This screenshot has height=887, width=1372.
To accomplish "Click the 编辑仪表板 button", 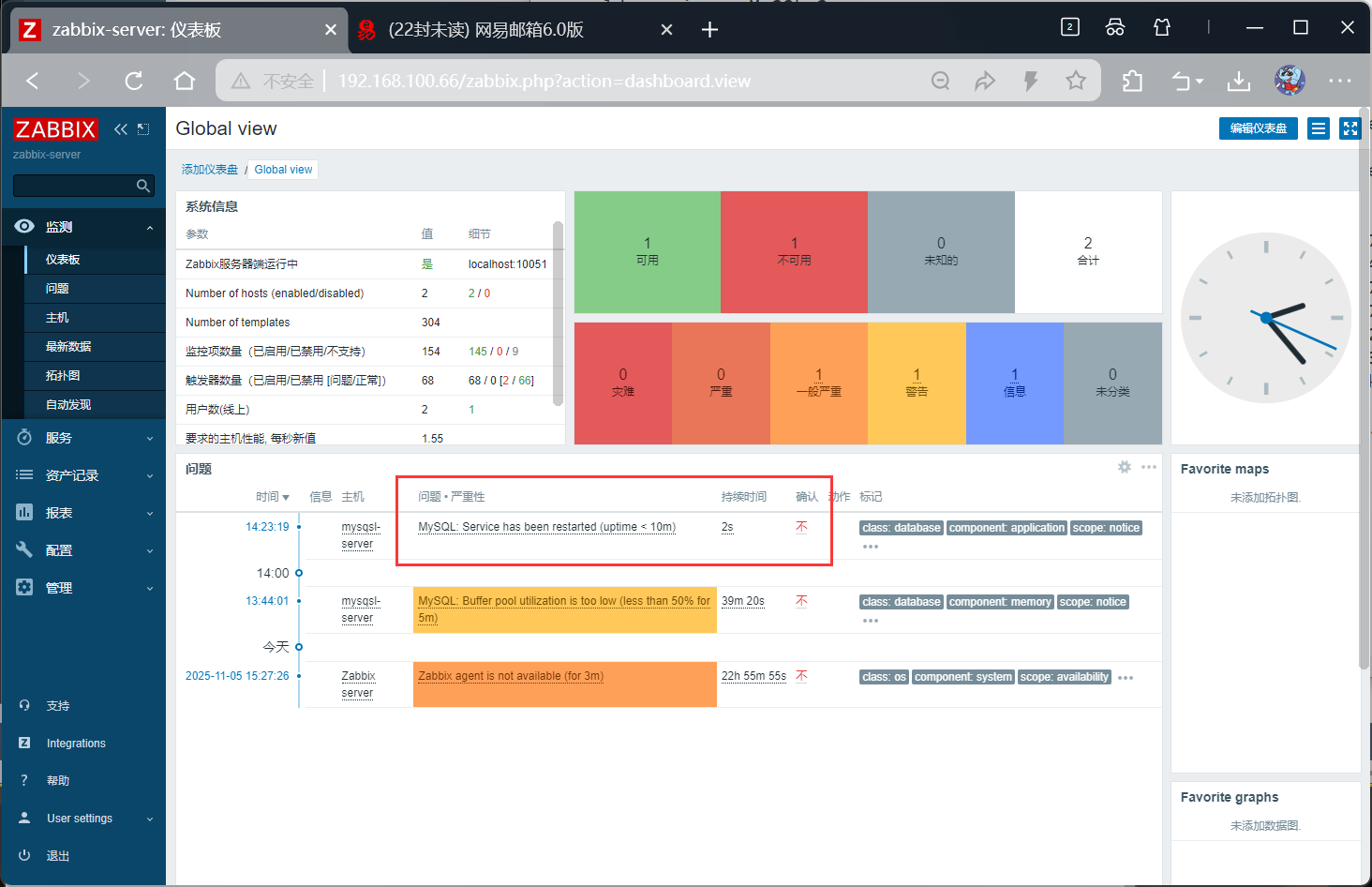I will (1258, 128).
